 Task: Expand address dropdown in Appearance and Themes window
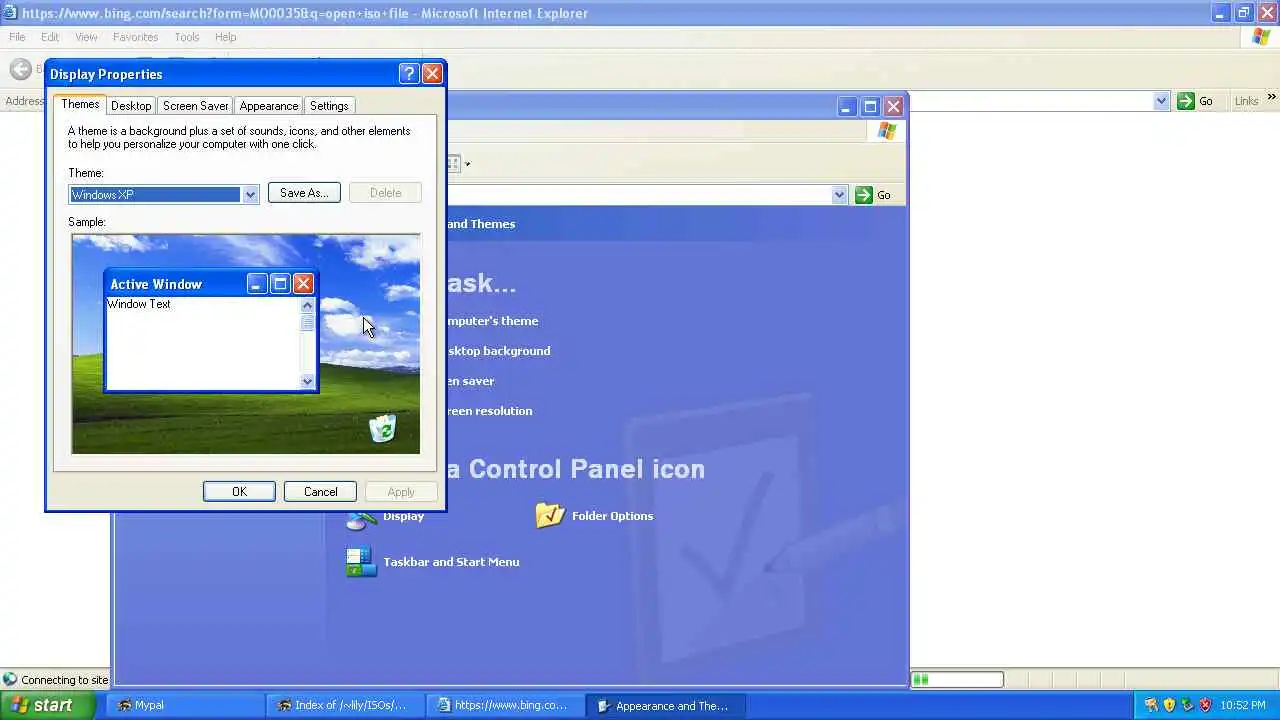tap(839, 195)
